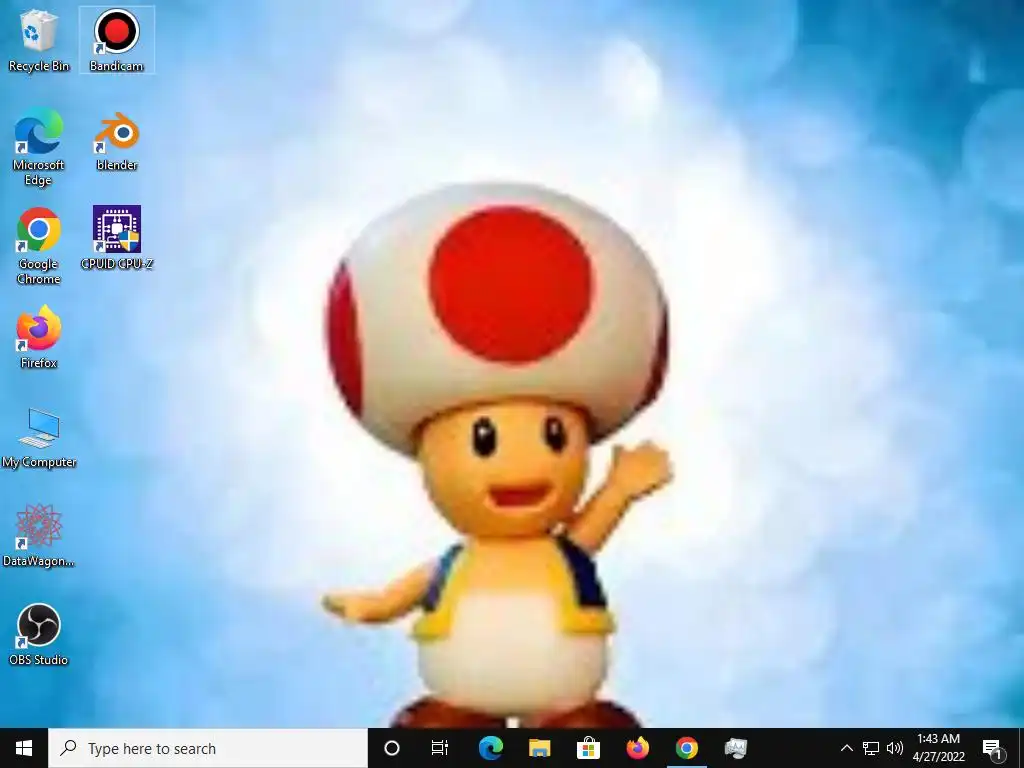Open the volume control tray icon
The width and height of the screenshot is (1024, 768).
coord(895,748)
